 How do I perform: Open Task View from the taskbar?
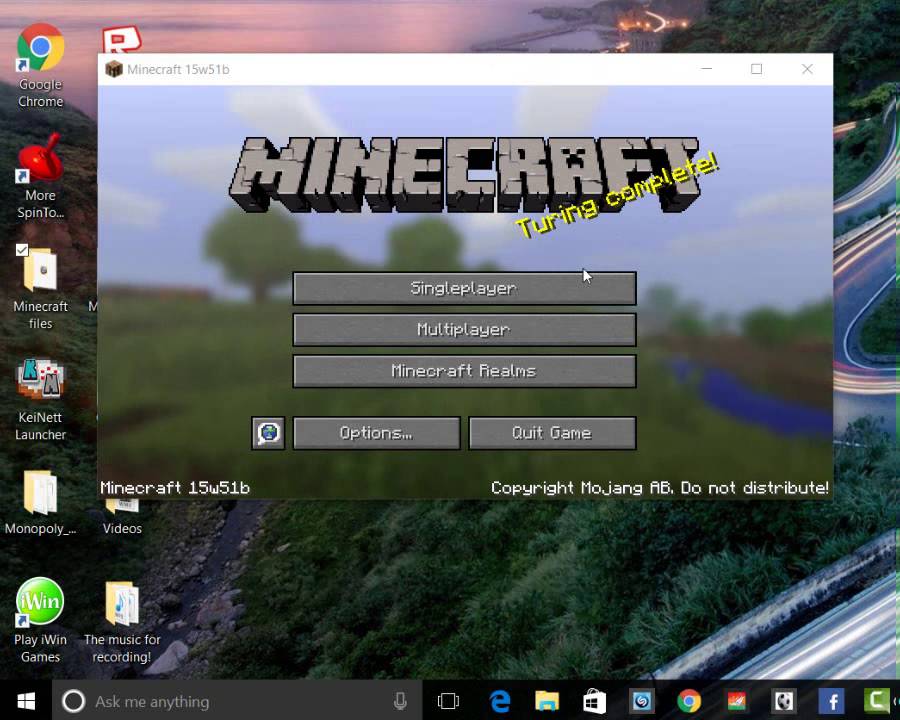(x=448, y=701)
